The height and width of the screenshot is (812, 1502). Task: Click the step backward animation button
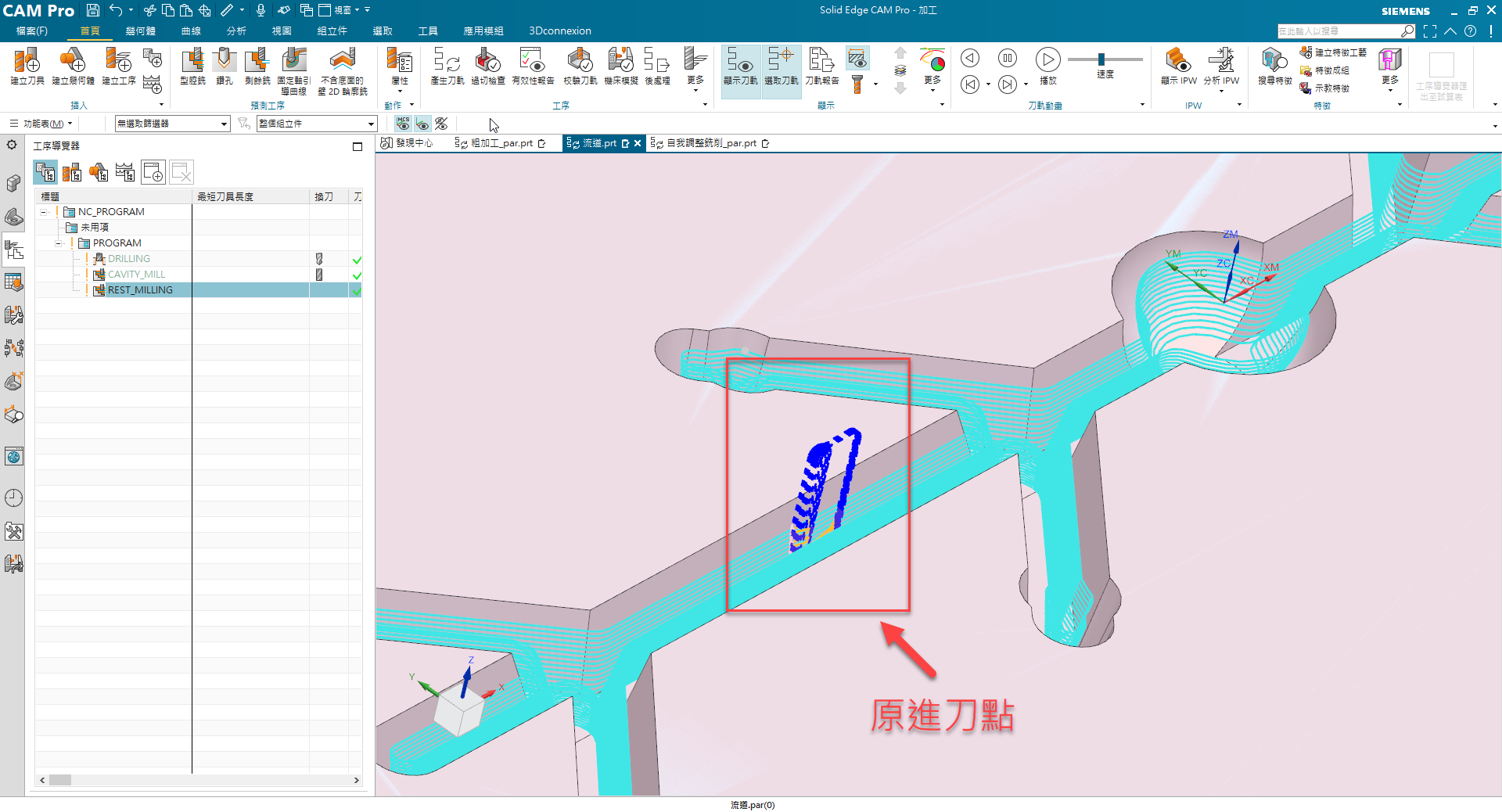[x=970, y=59]
